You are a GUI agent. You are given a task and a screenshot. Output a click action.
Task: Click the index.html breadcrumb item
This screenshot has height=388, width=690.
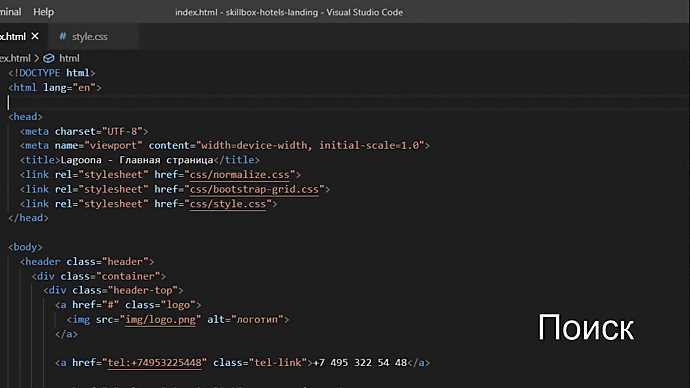click(15, 58)
